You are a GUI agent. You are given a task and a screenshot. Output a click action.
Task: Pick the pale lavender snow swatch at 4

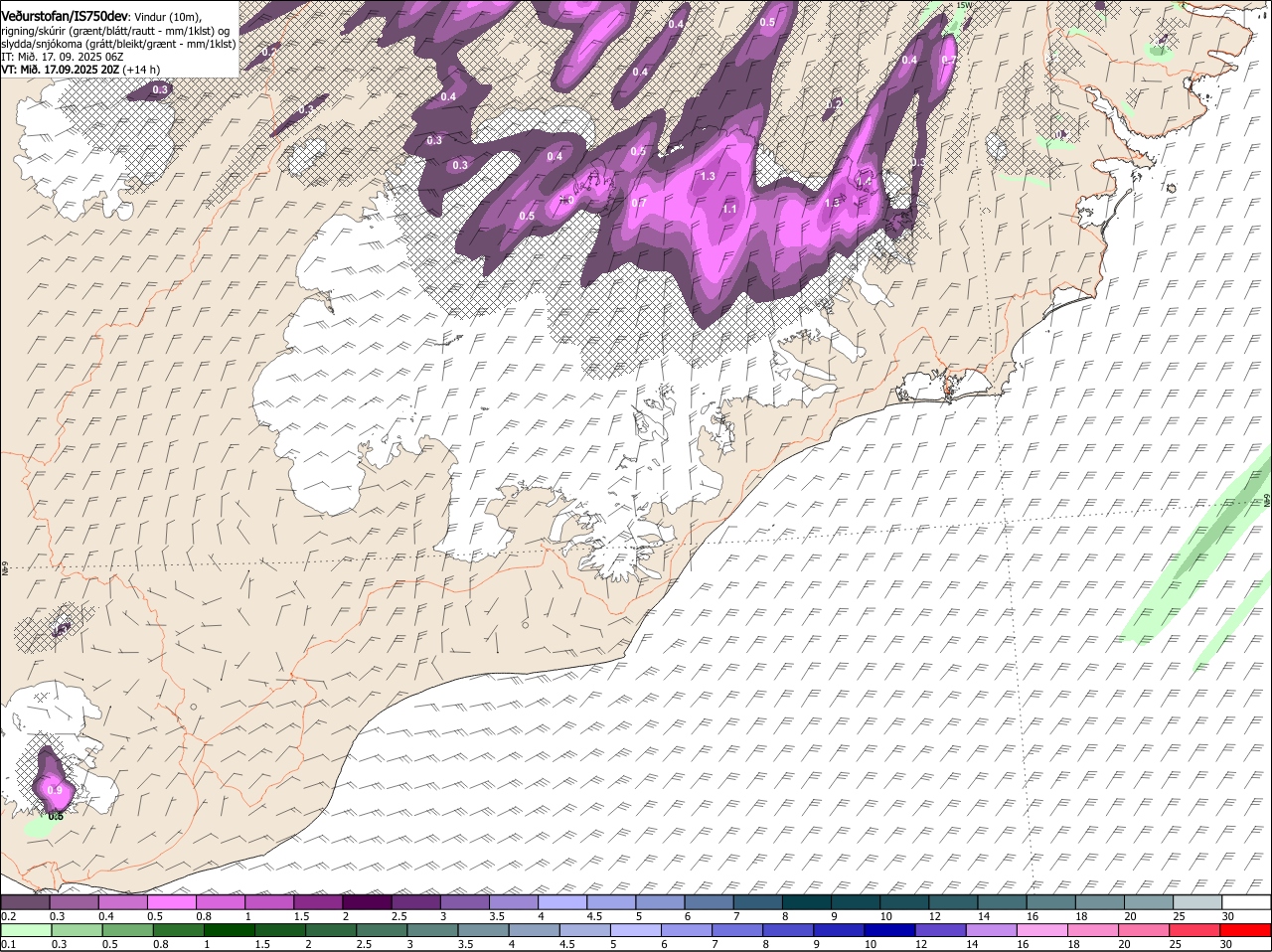(562, 902)
